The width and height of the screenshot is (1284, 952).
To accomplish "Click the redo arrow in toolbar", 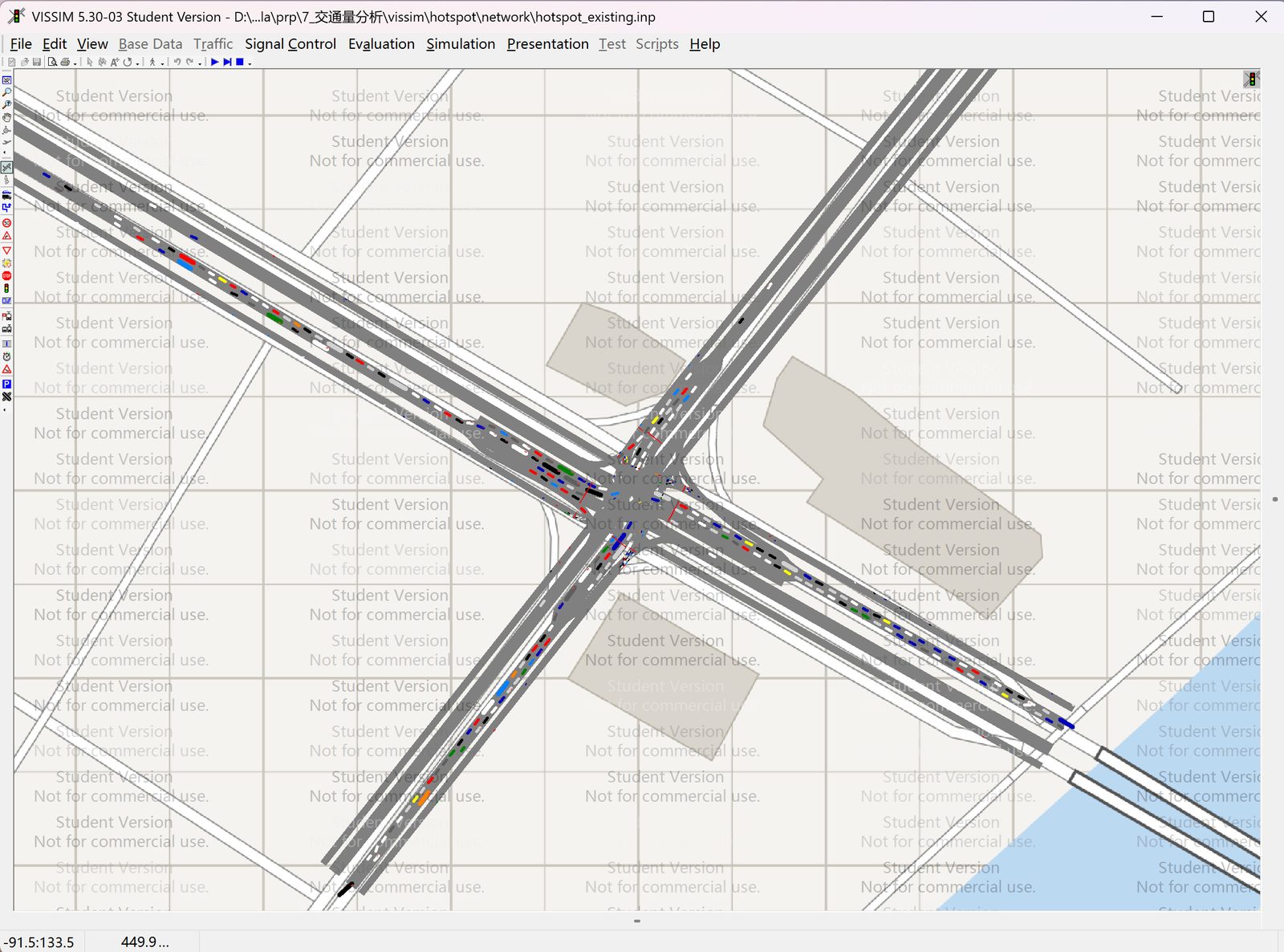I will (189, 62).
